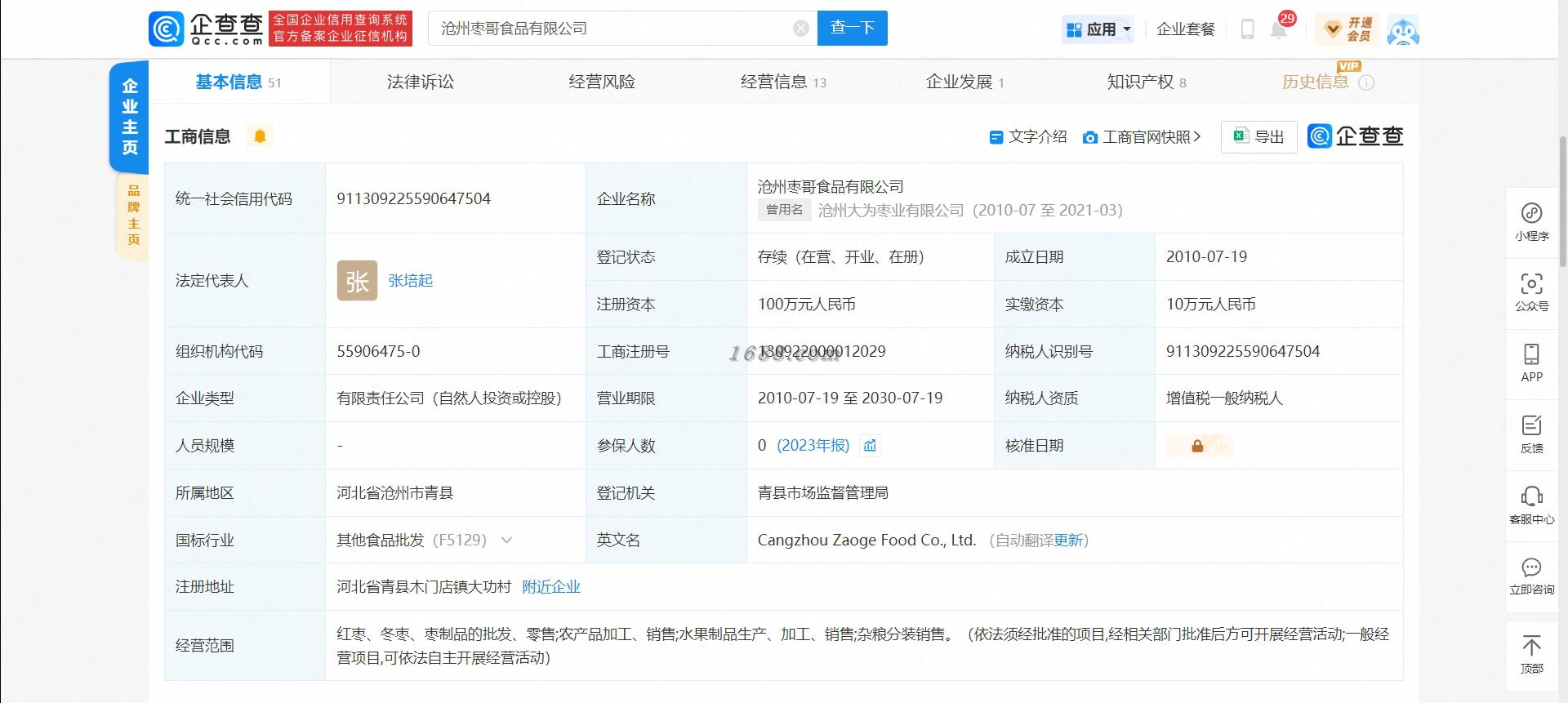1568x703 pixels.
Task: Open the 2023年报 link
Action: coord(813,445)
